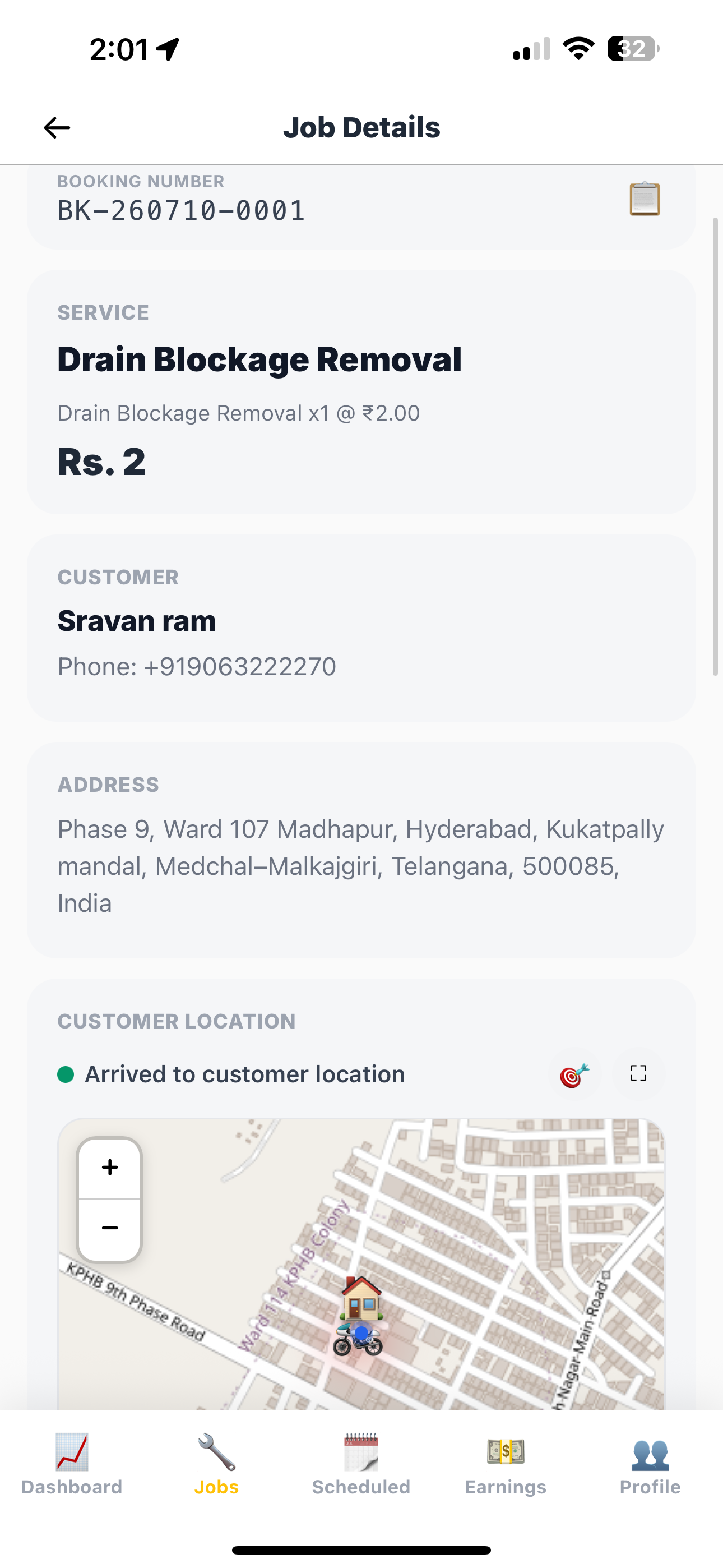Go to the Earnings tab

[506, 1464]
